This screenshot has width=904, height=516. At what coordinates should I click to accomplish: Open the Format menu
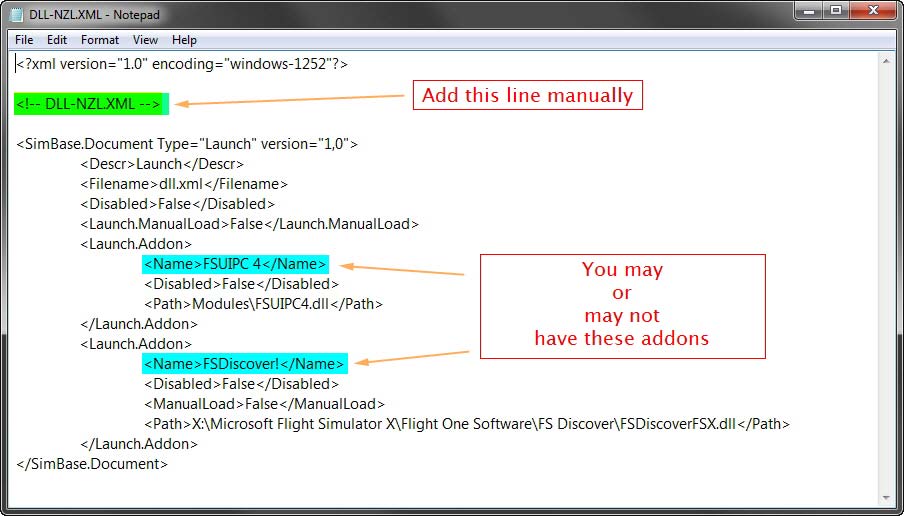[100, 40]
